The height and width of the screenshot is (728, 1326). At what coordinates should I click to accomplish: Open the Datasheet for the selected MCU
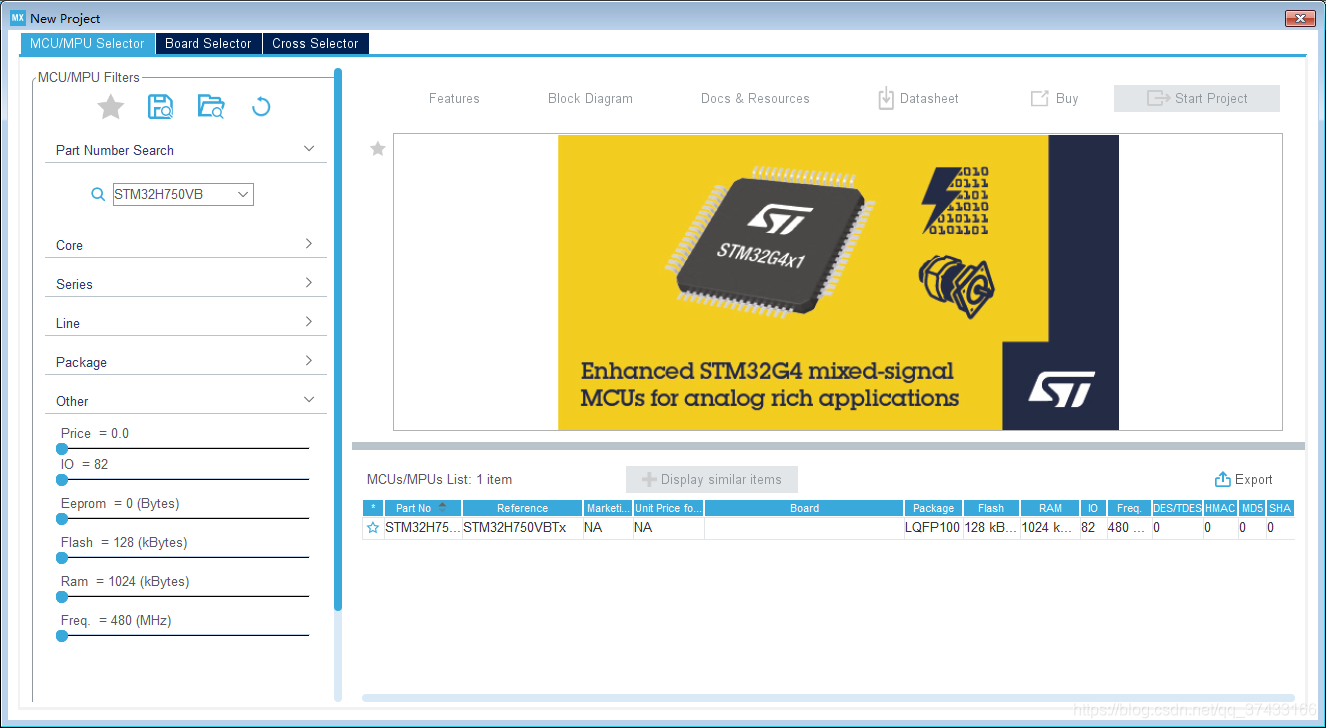point(917,98)
